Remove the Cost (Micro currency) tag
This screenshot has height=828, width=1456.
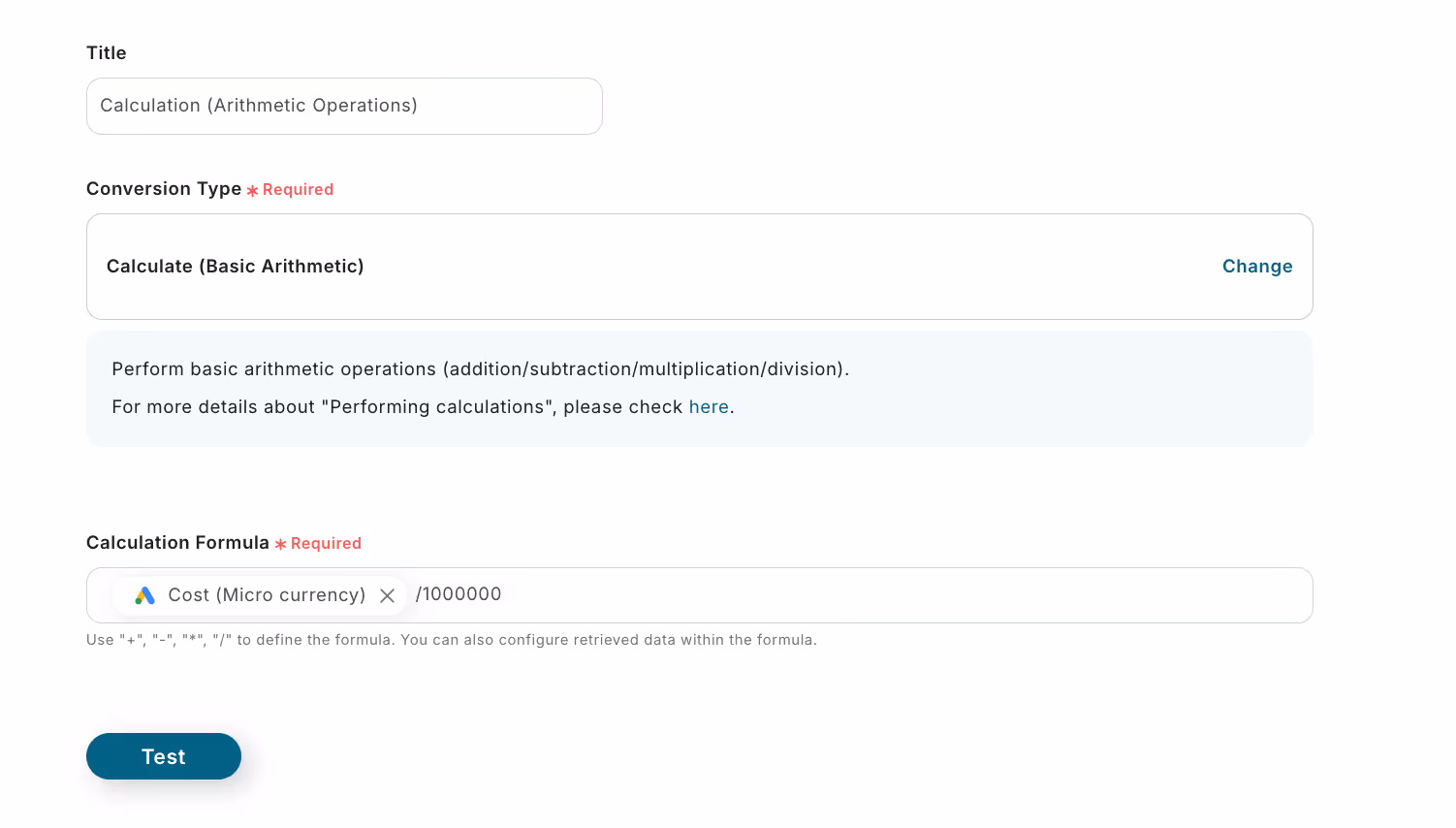[387, 595]
